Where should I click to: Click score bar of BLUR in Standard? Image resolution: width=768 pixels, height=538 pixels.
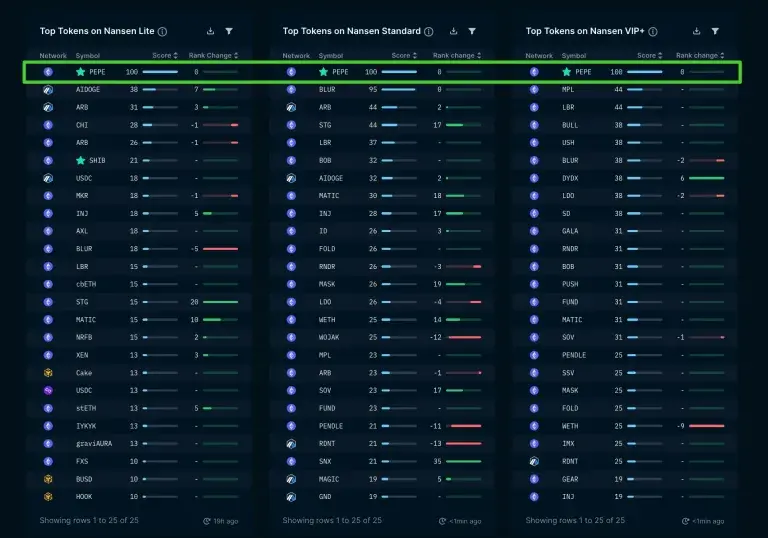click(x=399, y=90)
